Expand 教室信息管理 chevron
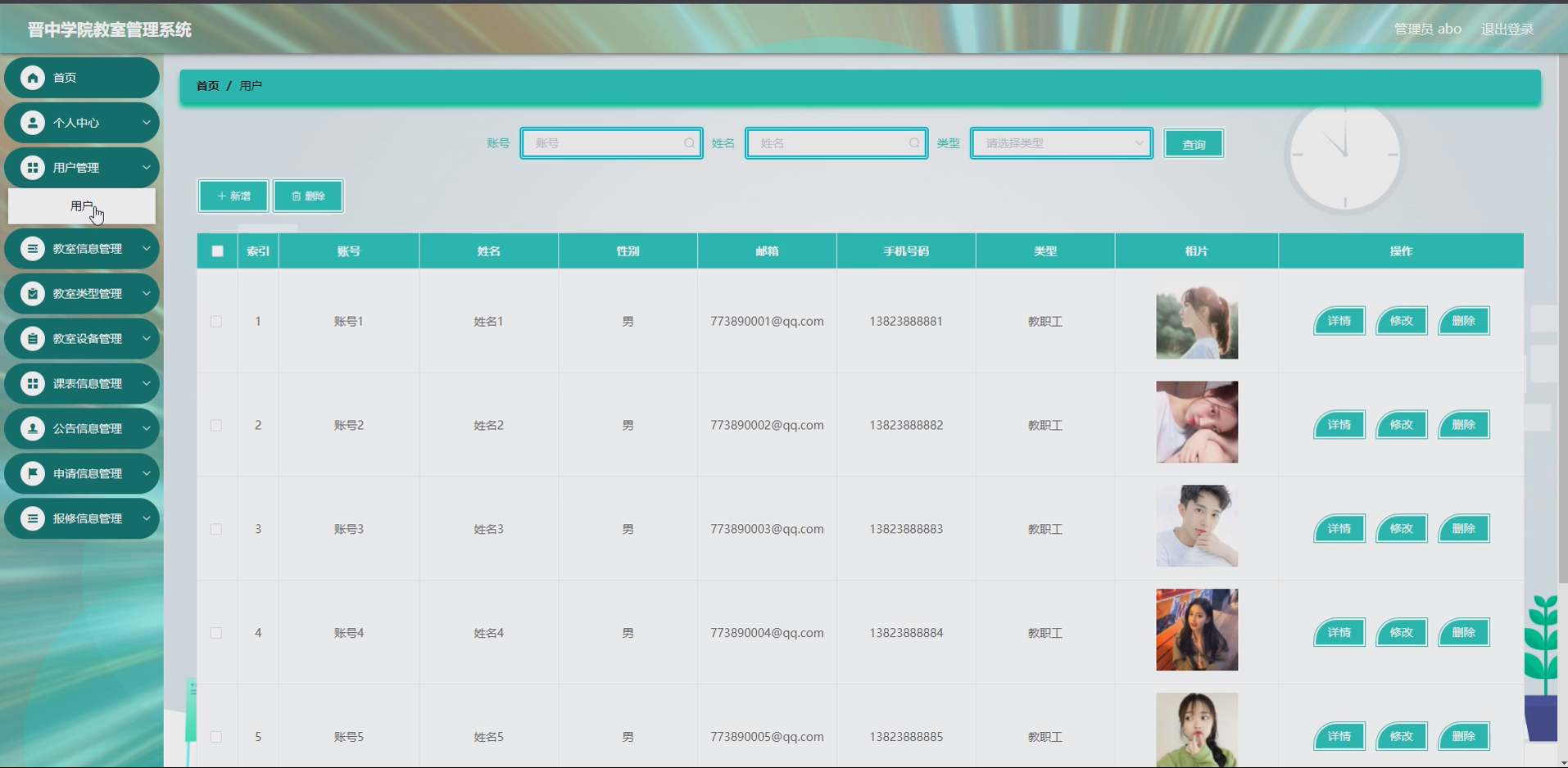 pyautogui.click(x=147, y=249)
